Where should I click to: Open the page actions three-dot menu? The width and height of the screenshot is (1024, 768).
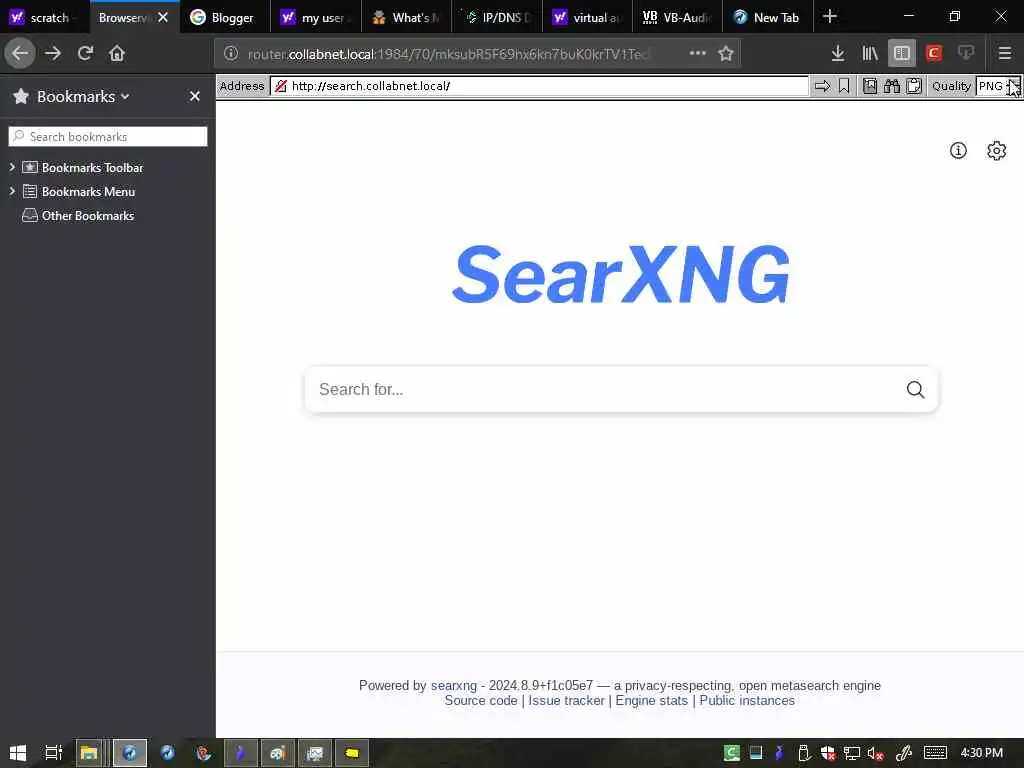697,53
